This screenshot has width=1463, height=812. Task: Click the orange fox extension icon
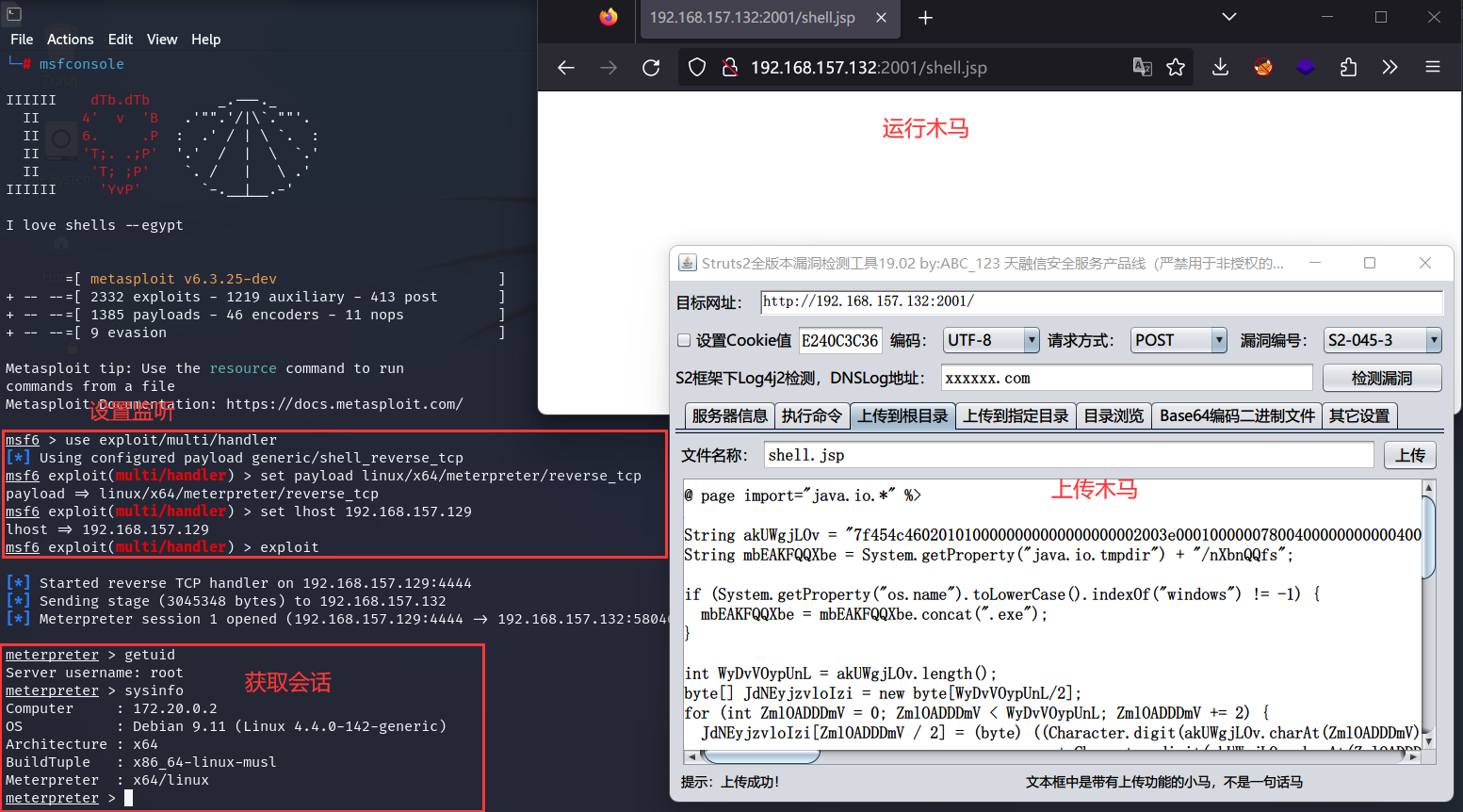click(x=1263, y=67)
